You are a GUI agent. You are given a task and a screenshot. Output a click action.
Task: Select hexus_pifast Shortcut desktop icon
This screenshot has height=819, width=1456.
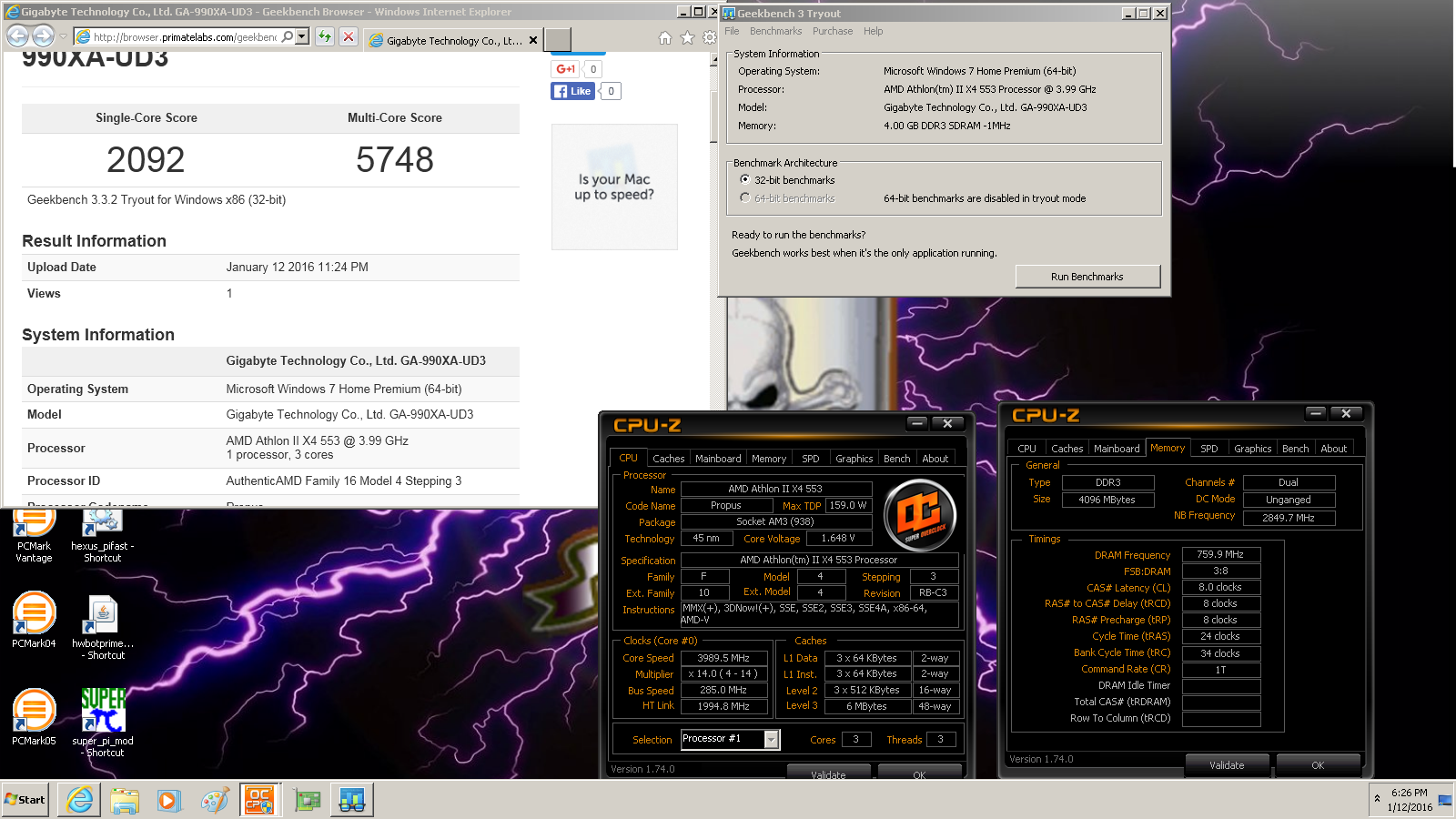coord(102,537)
